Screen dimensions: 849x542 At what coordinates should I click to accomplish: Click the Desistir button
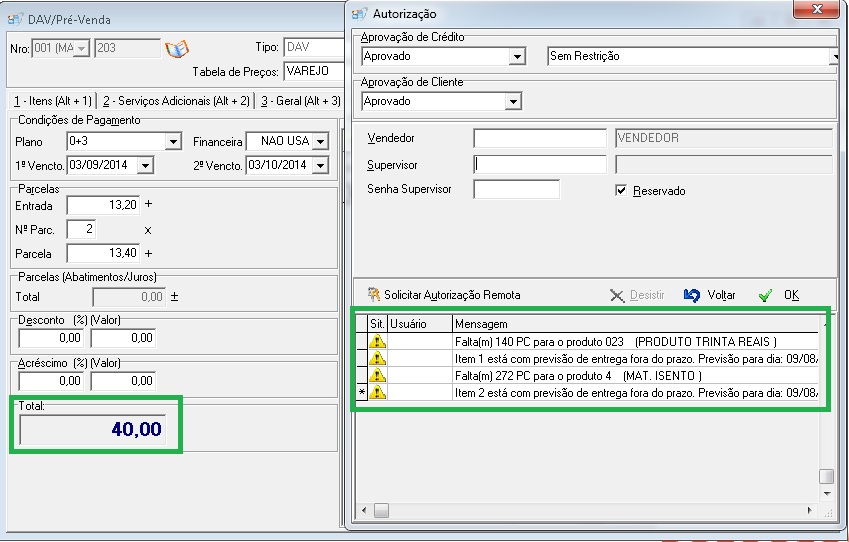[x=637, y=295]
